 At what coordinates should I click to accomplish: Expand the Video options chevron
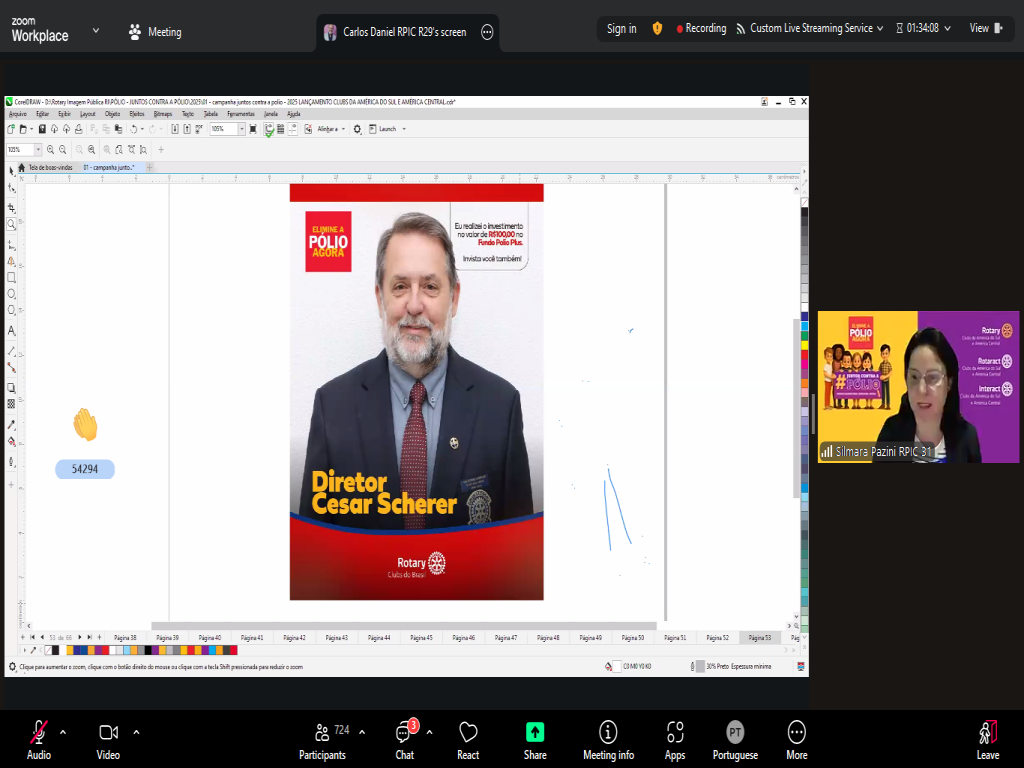point(136,731)
